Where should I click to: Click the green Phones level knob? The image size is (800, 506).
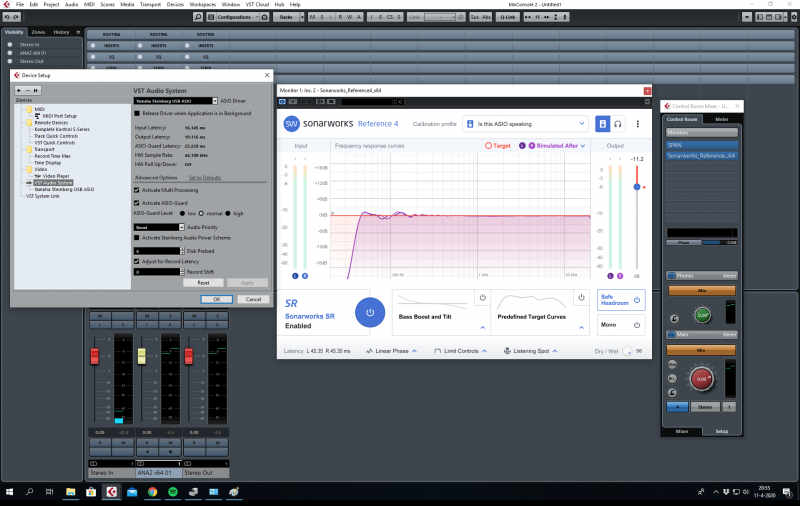(702, 315)
